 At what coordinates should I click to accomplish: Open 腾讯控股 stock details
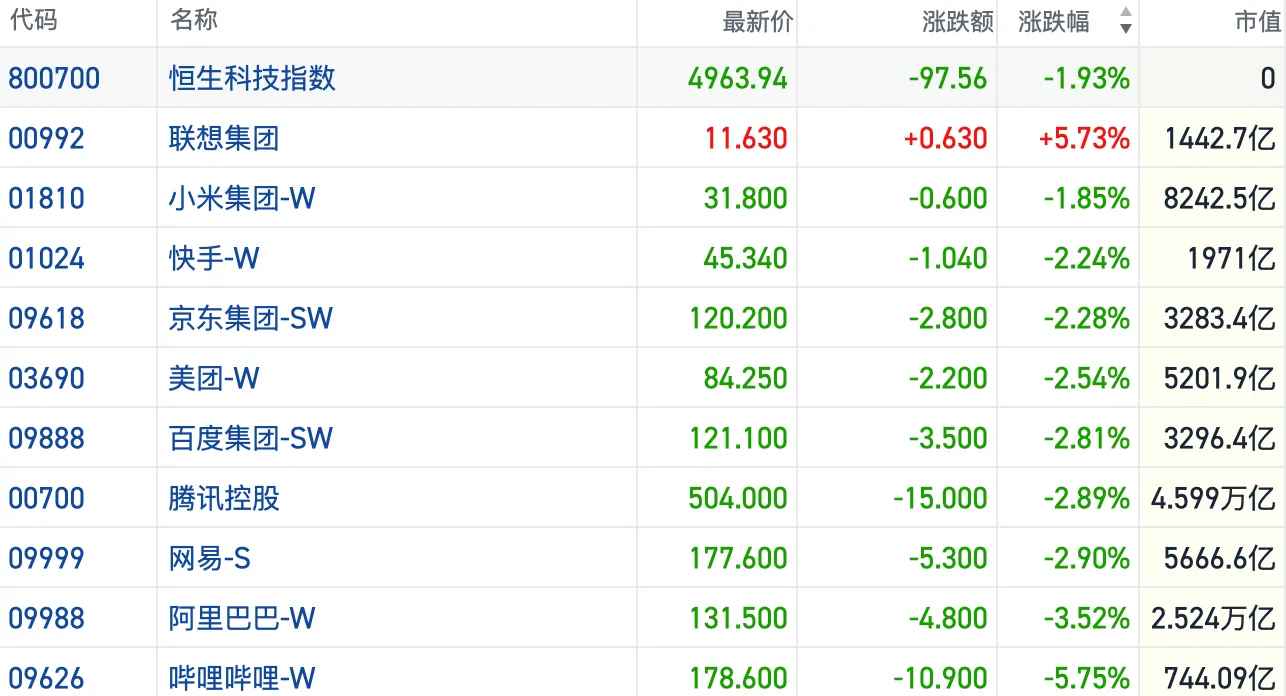(224, 498)
